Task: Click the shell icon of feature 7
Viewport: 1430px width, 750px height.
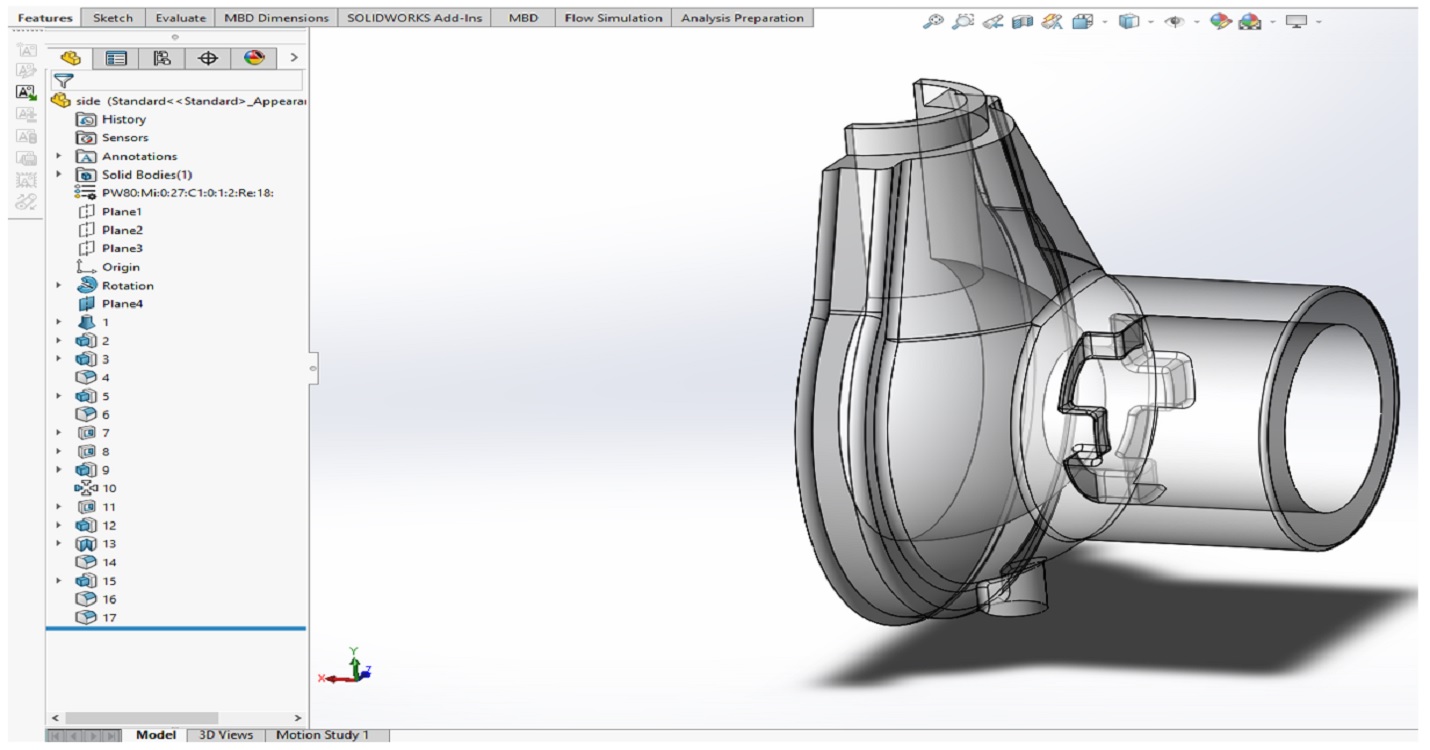Action: point(86,433)
